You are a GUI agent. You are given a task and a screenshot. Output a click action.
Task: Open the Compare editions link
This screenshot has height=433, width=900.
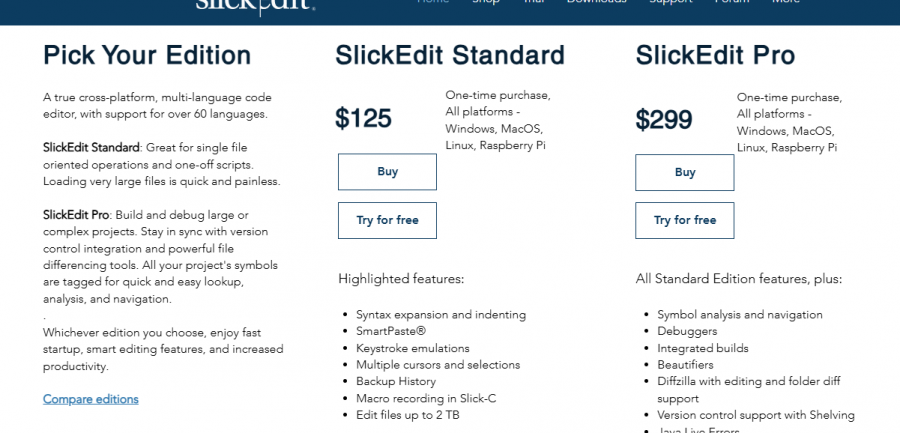(91, 399)
